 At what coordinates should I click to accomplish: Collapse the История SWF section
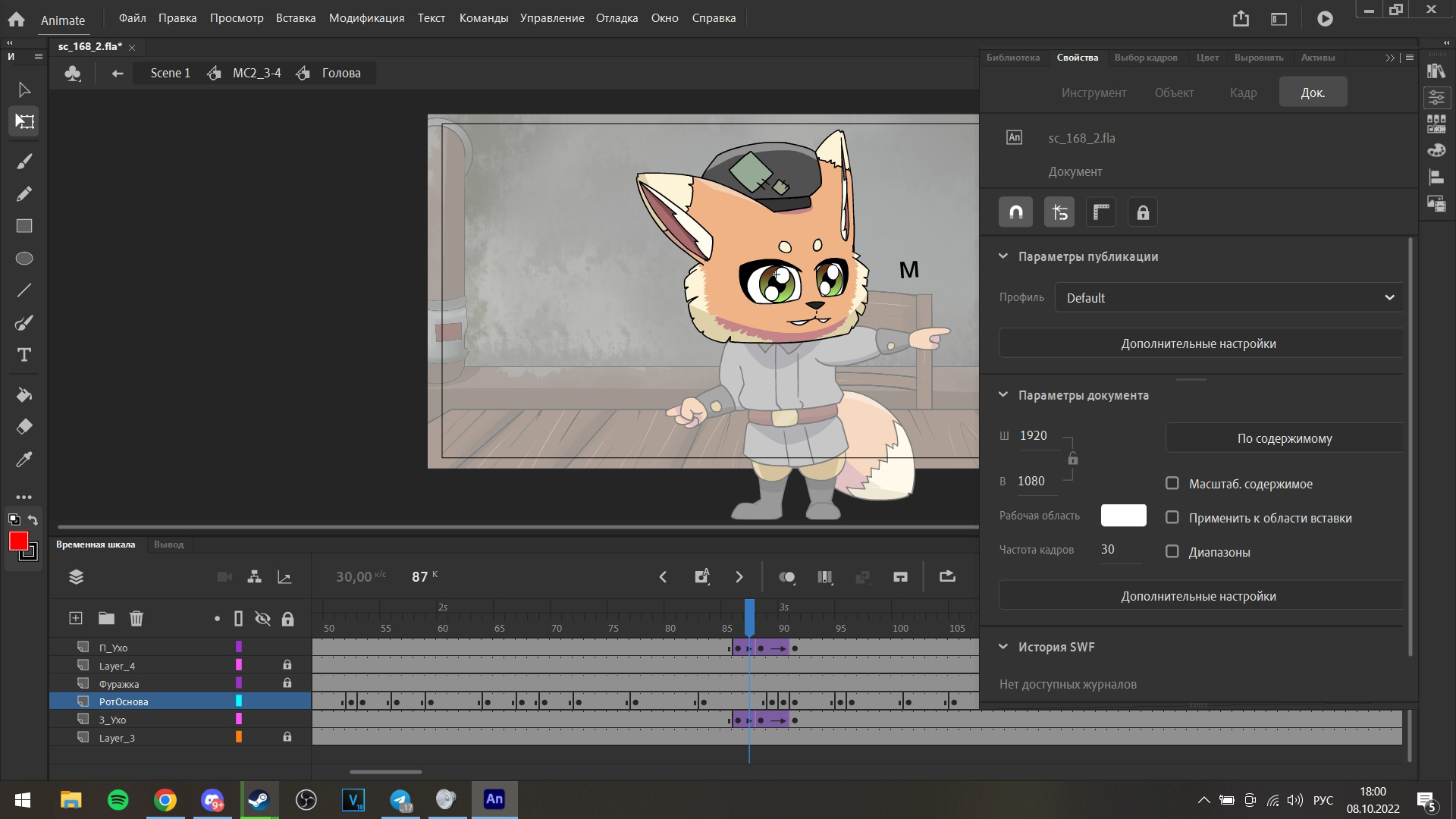coord(1003,647)
